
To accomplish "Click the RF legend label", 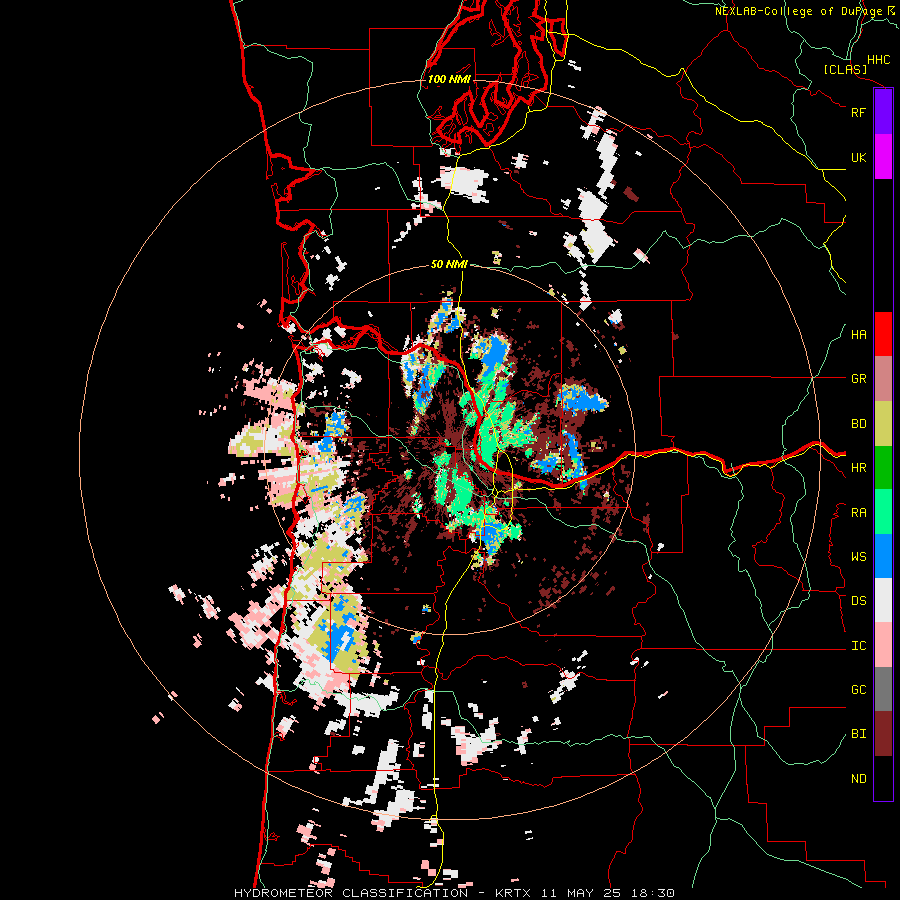I will [858, 112].
